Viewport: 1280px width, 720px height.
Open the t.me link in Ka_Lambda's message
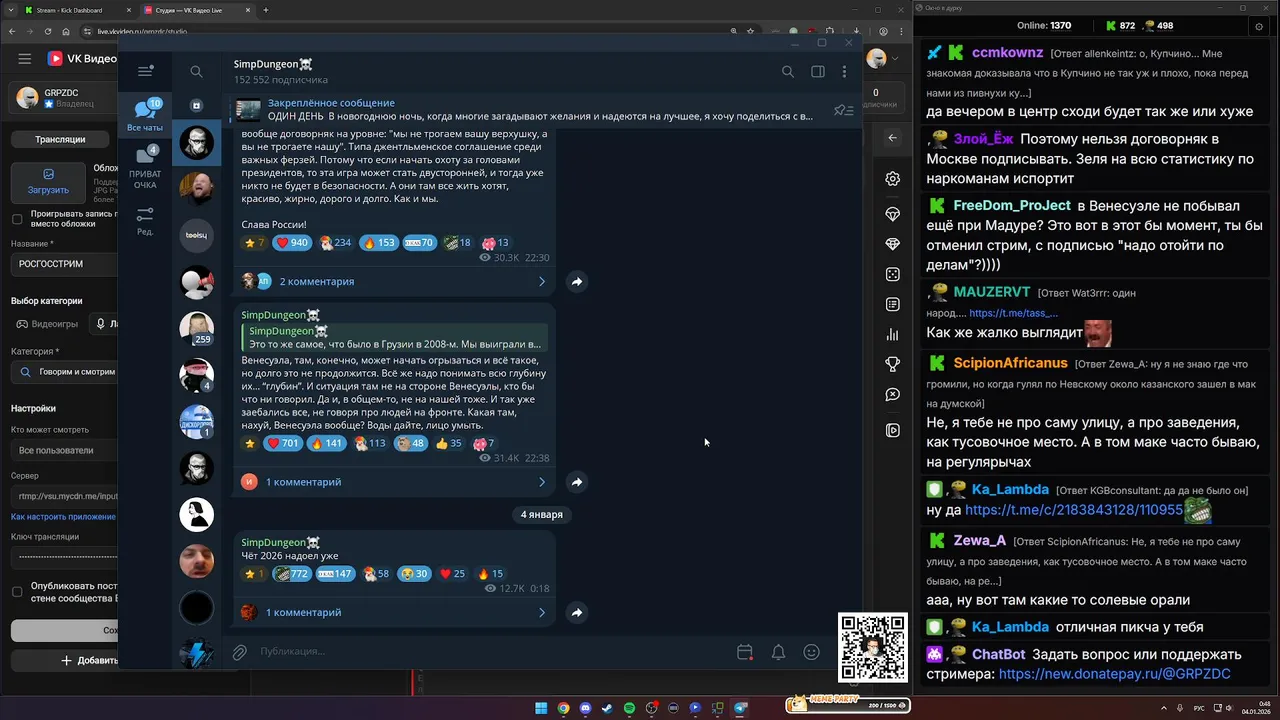tap(1074, 510)
